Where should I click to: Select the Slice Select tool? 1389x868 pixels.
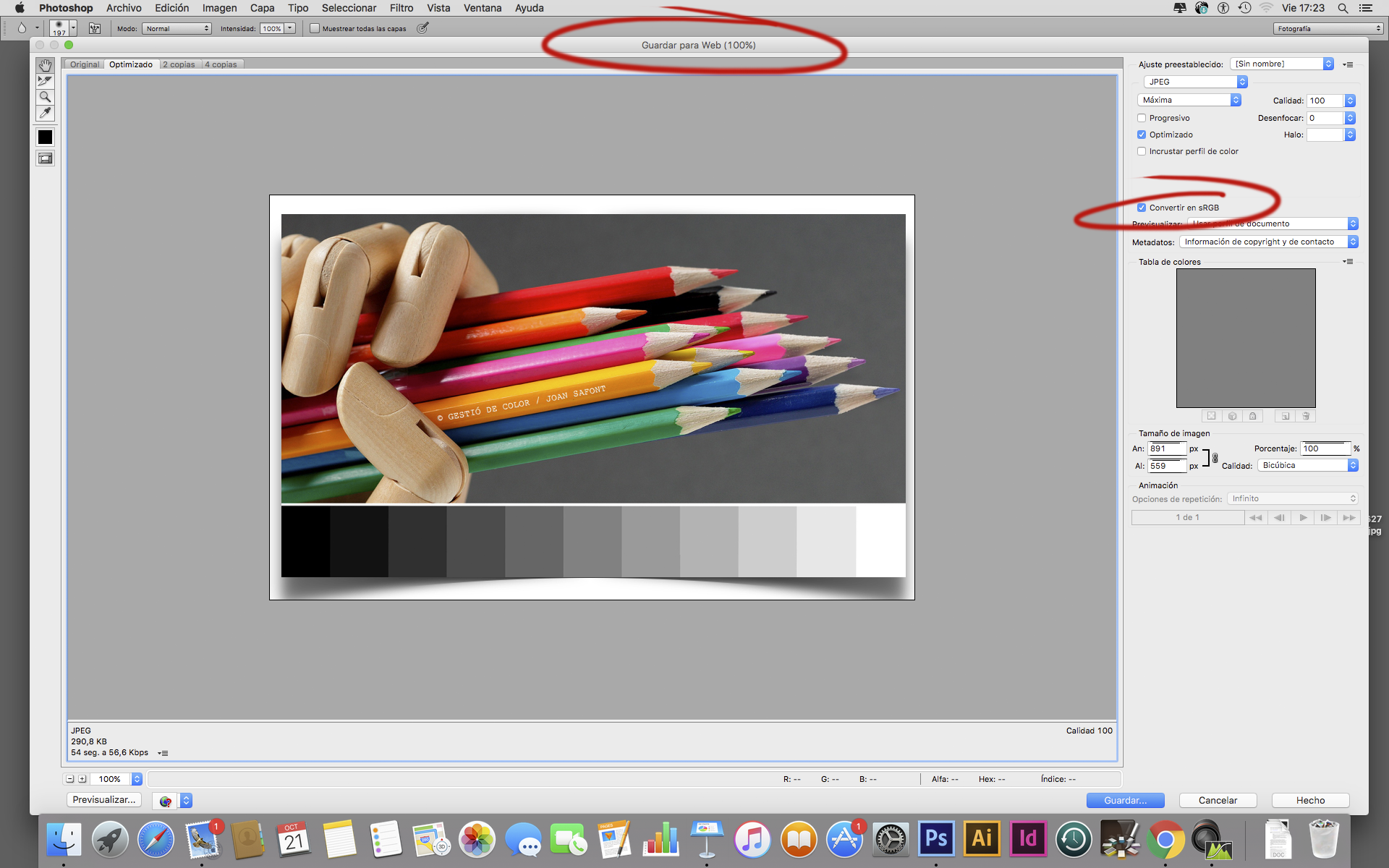[45, 81]
